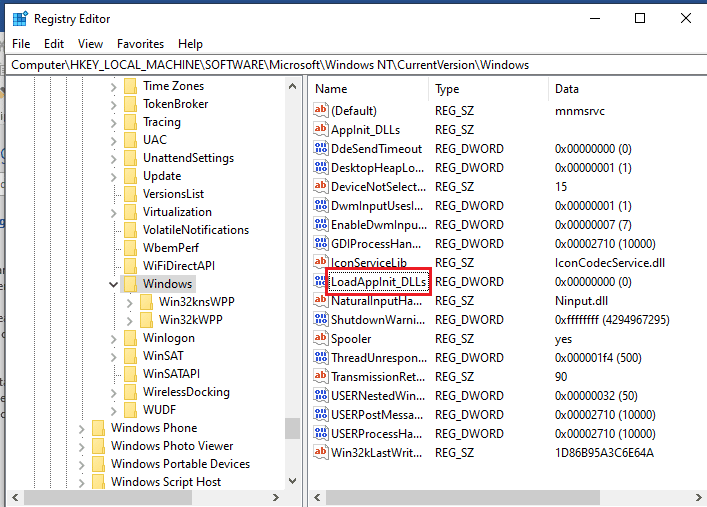Click tree pane vertical scrollbar down arrow

click(292, 481)
